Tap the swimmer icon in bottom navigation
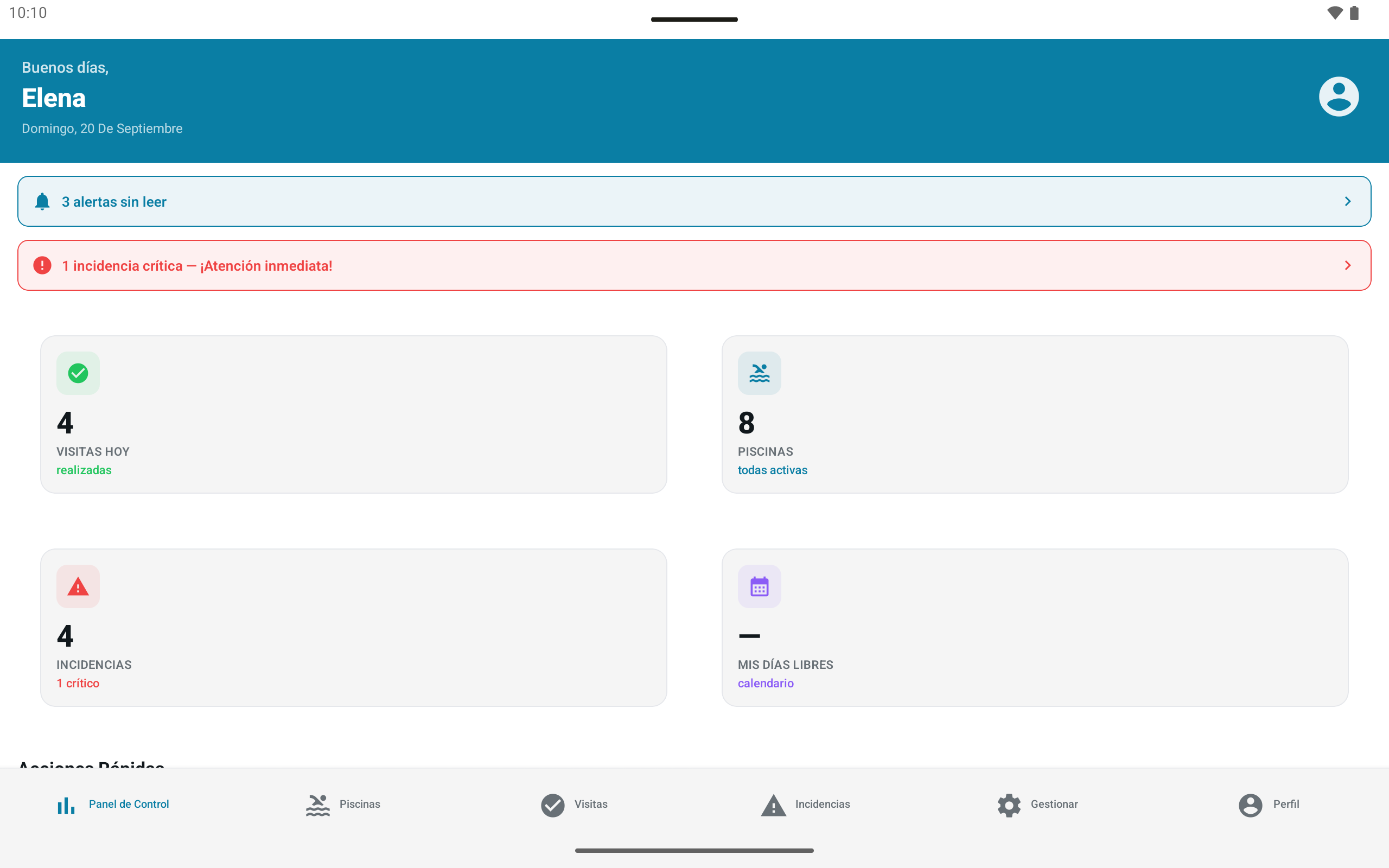 [317, 805]
